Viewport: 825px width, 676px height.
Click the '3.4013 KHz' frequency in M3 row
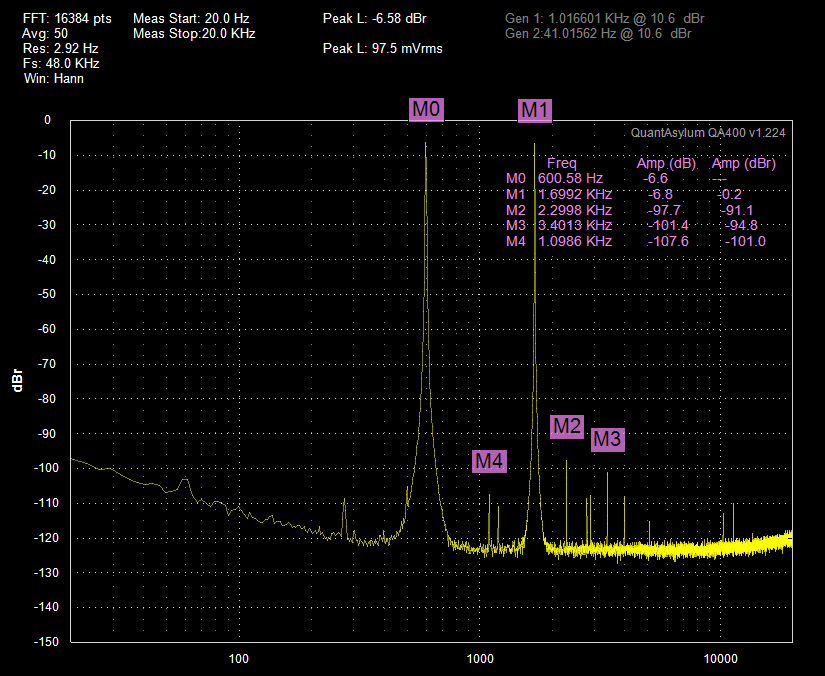pos(575,225)
